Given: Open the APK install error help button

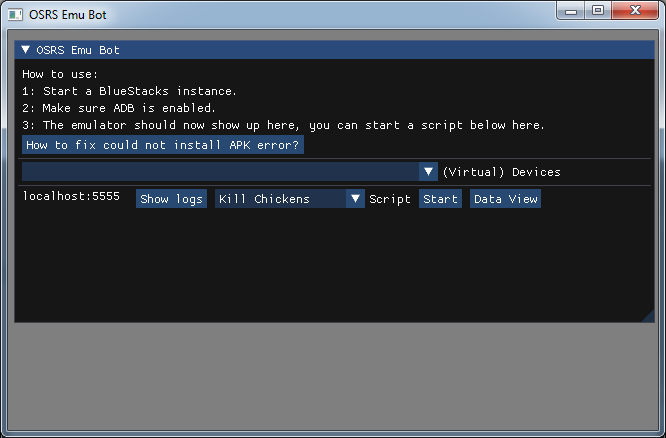Looking at the screenshot, I should tap(163, 145).
